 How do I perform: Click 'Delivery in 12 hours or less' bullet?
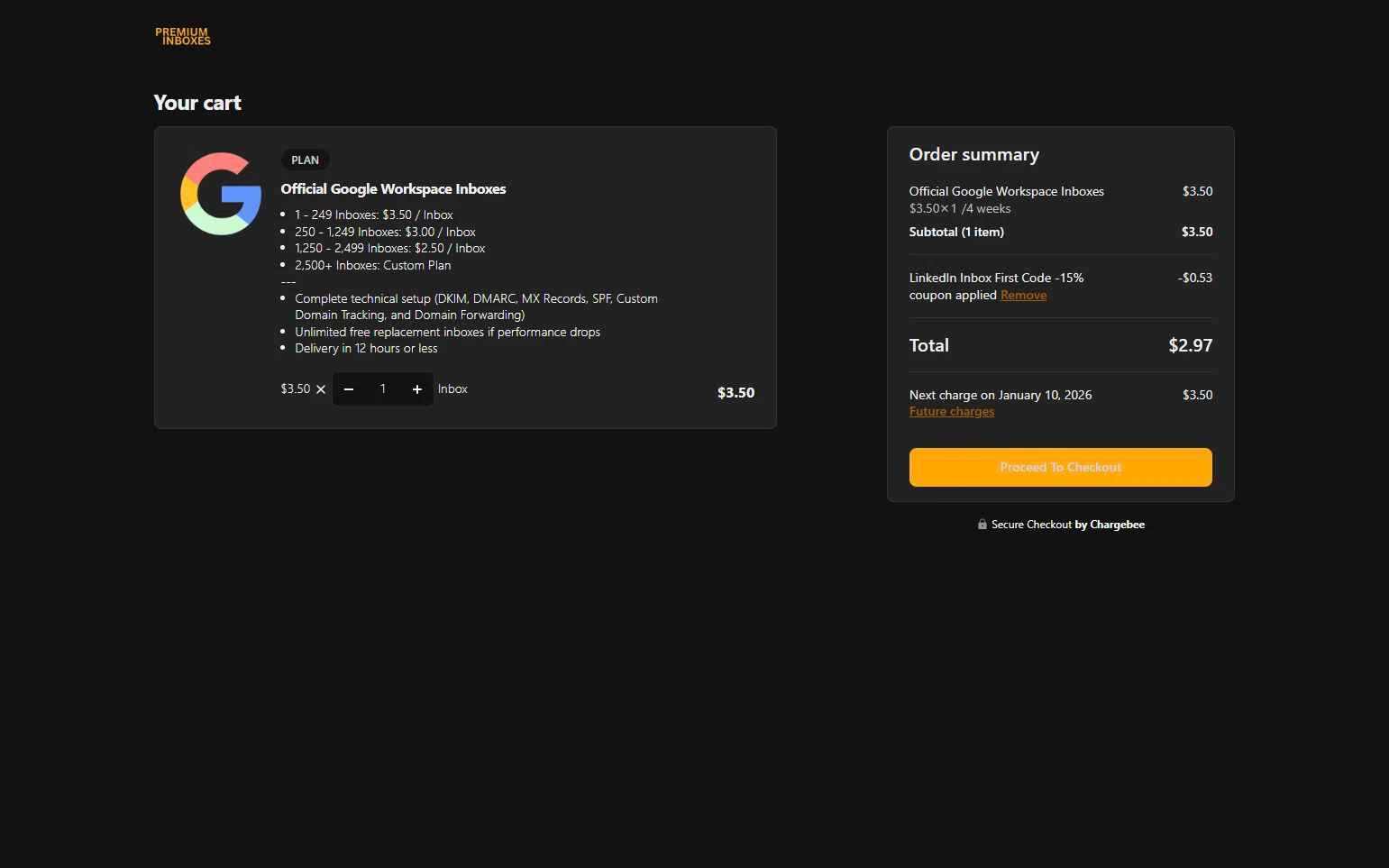(x=366, y=348)
